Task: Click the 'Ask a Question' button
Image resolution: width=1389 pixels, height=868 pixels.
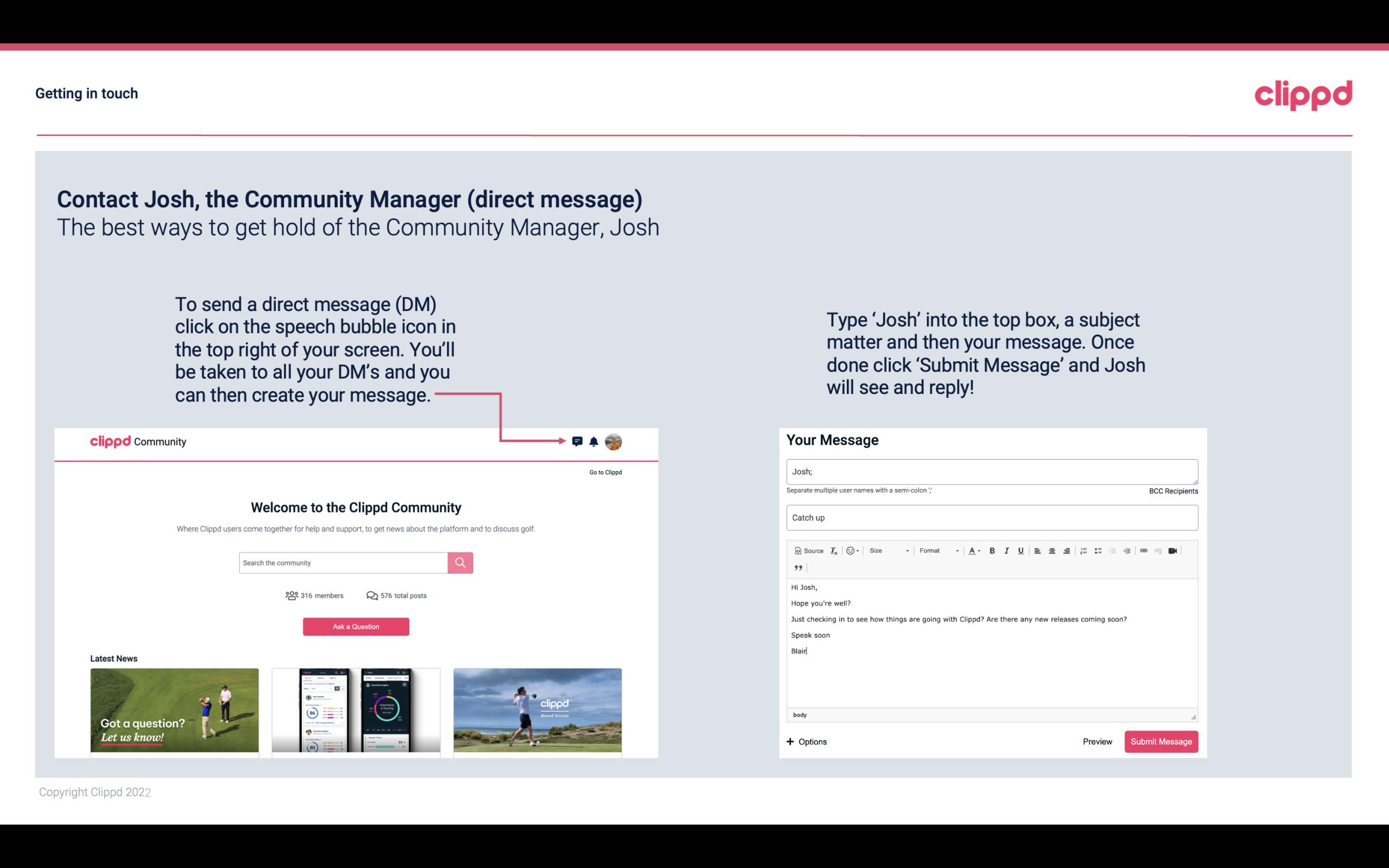Action: pos(356,626)
